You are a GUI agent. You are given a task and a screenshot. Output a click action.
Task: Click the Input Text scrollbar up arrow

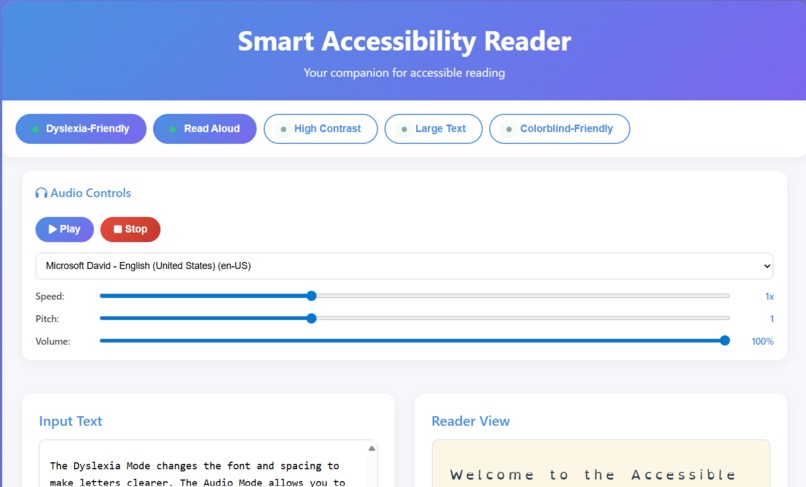point(372,448)
